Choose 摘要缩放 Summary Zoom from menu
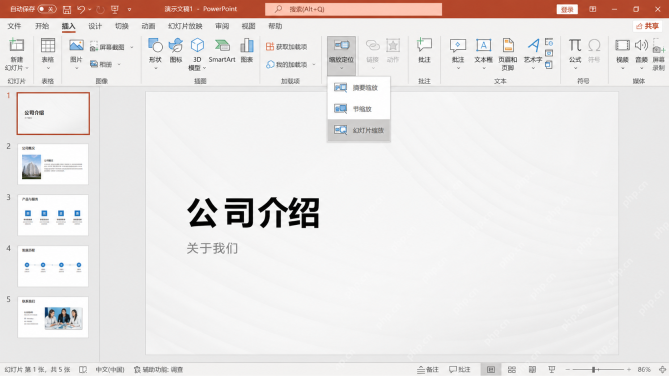Screen dimensions: 669x376 pos(359,87)
